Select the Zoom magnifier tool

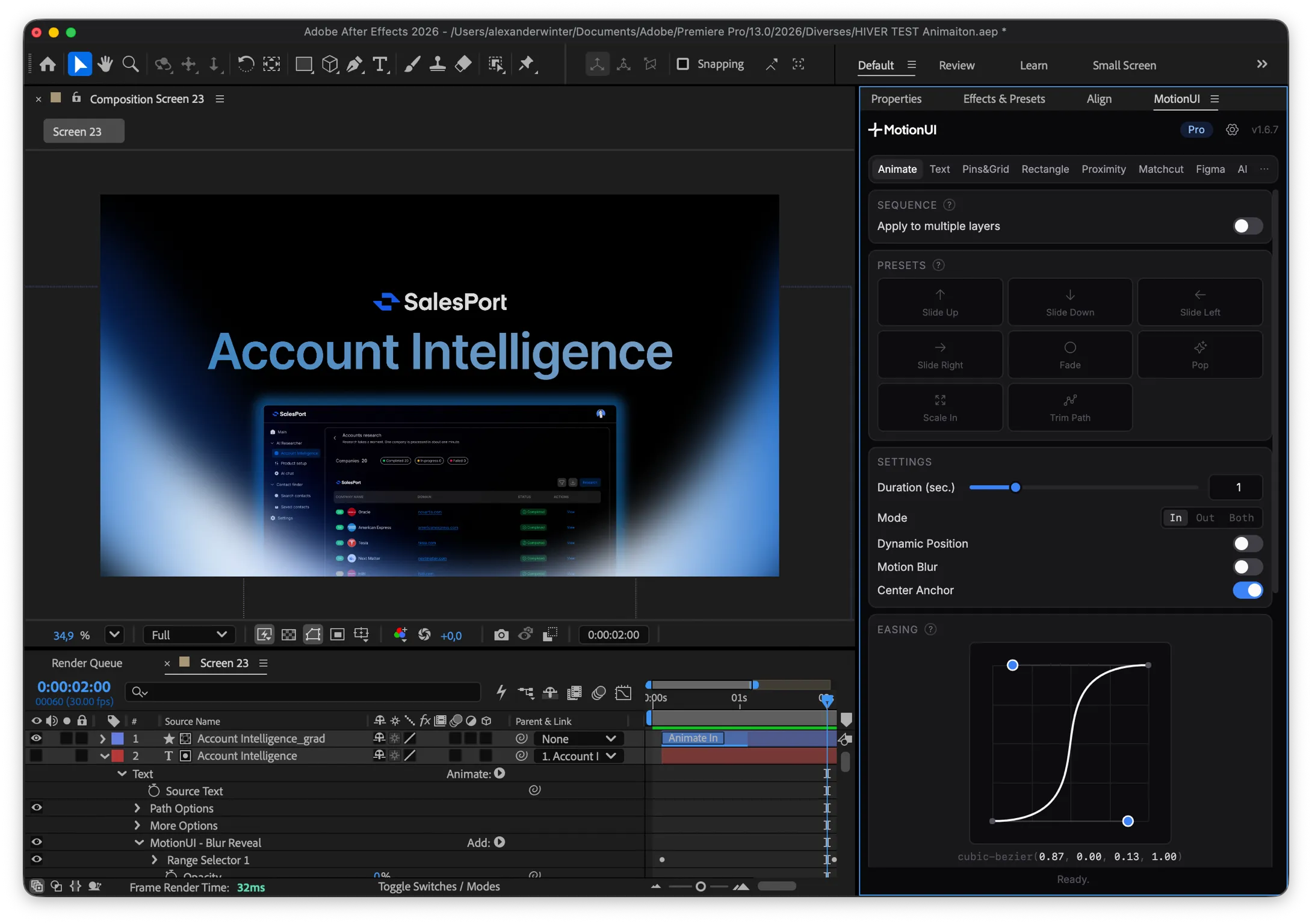(131, 64)
